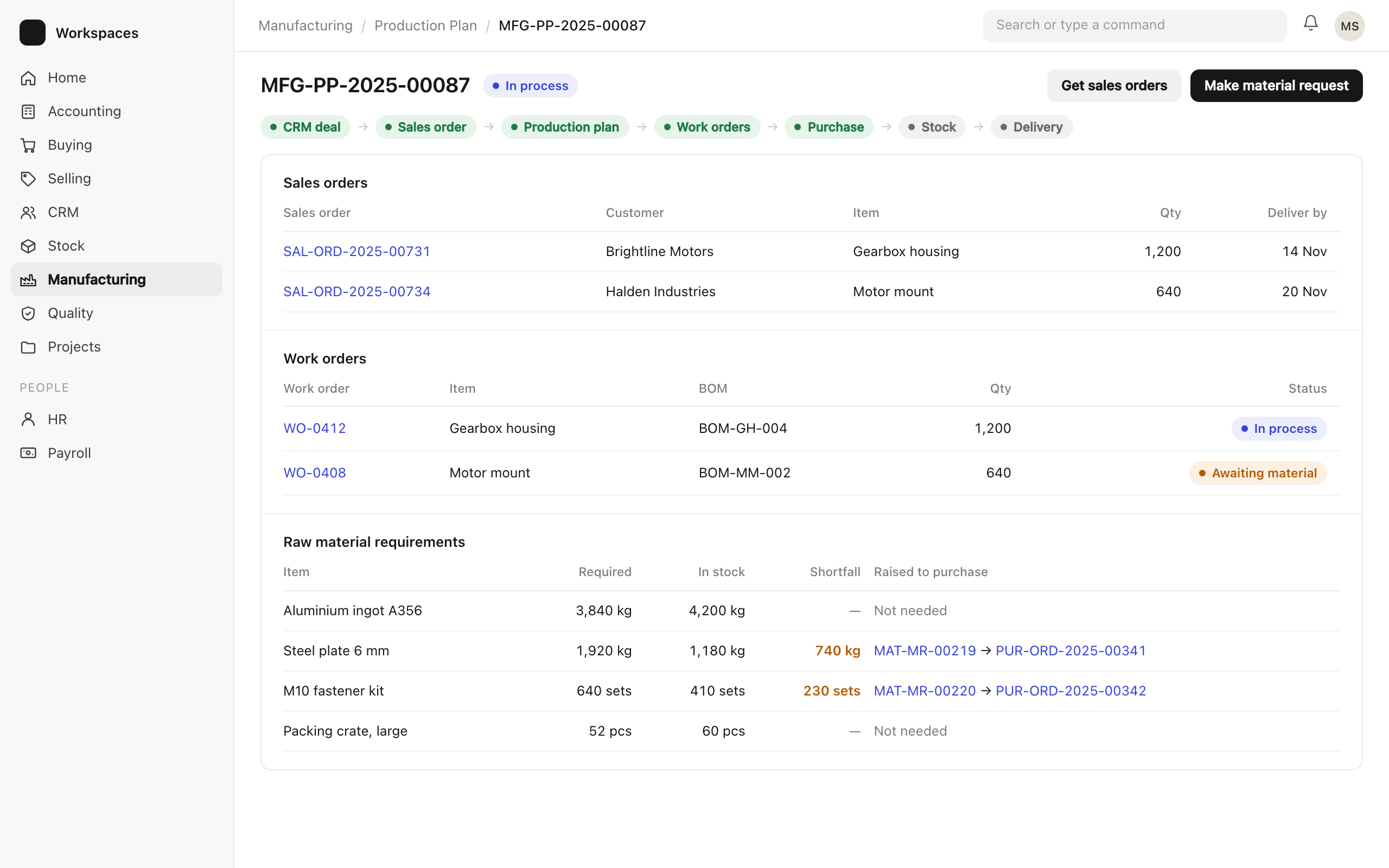Image resolution: width=1389 pixels, height=868 pixels.
Task: Click the Packing crate, large item
Action: coord(345,731)
